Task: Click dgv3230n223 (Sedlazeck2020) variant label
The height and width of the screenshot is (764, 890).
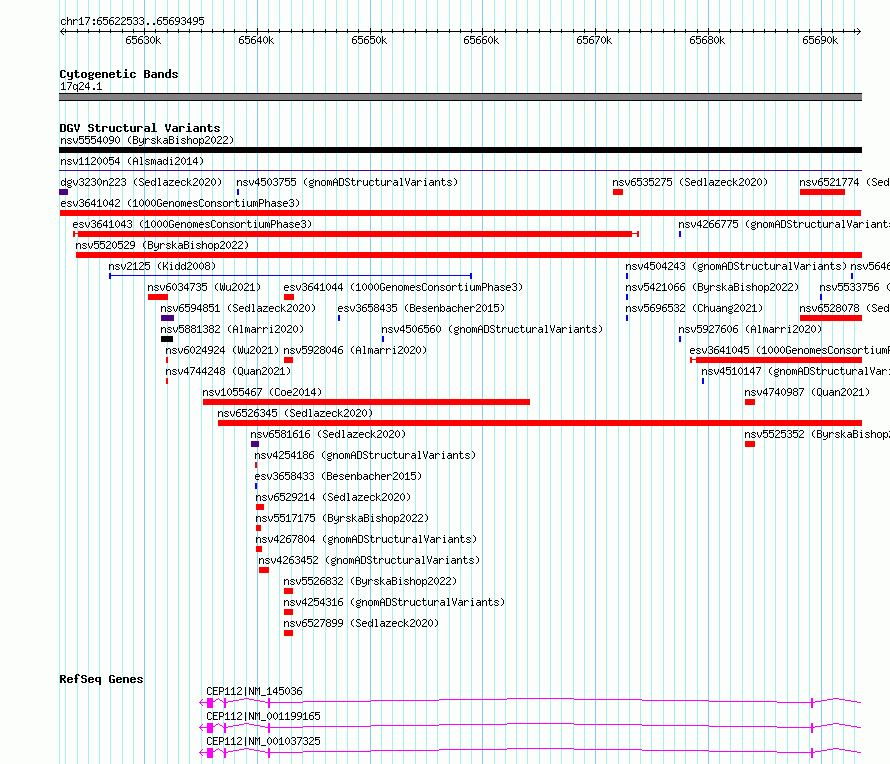Action: pos(141,182)
